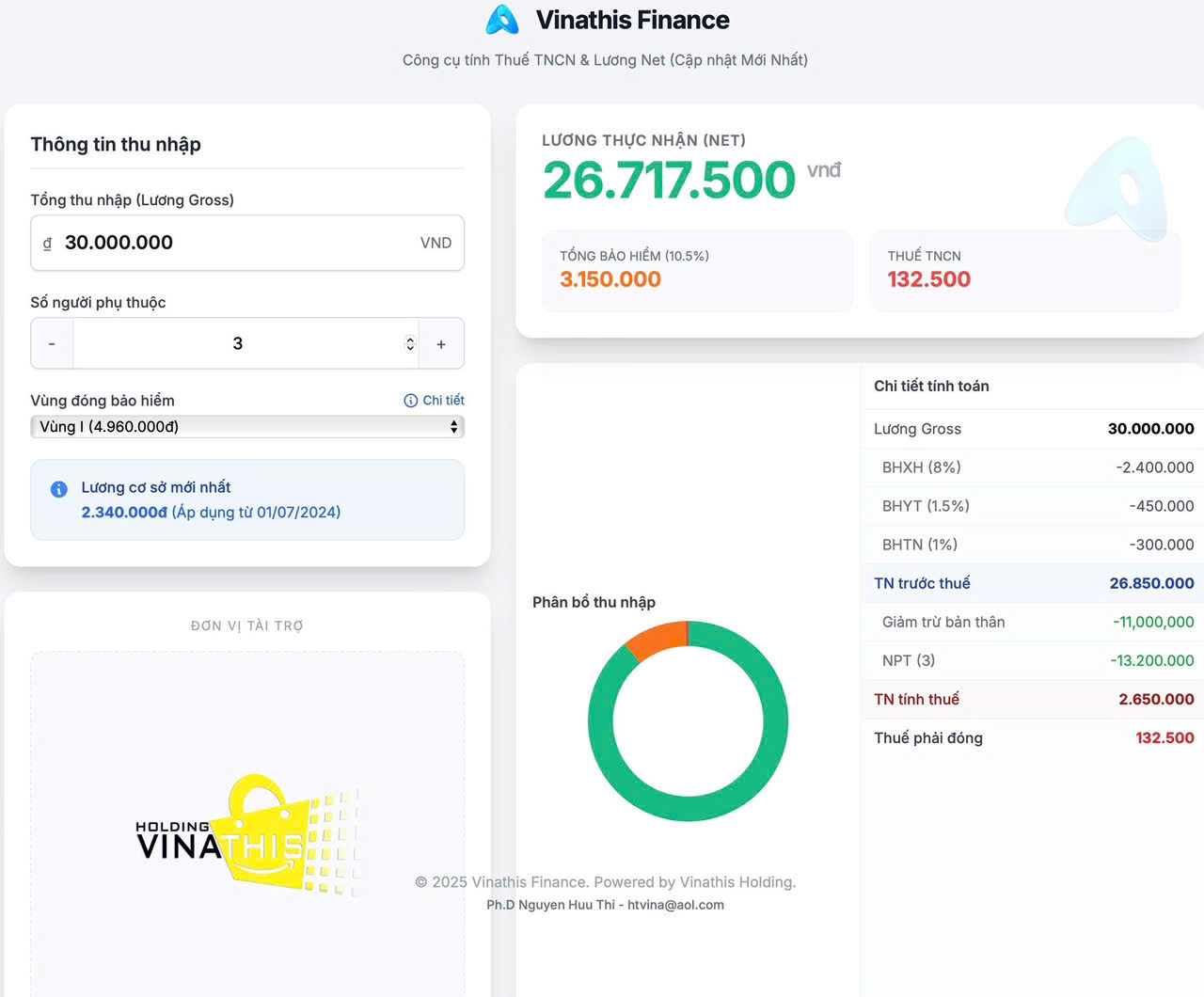
Task: Click the blue info icon in Lương cơ sở box
Action: [58, 489]
